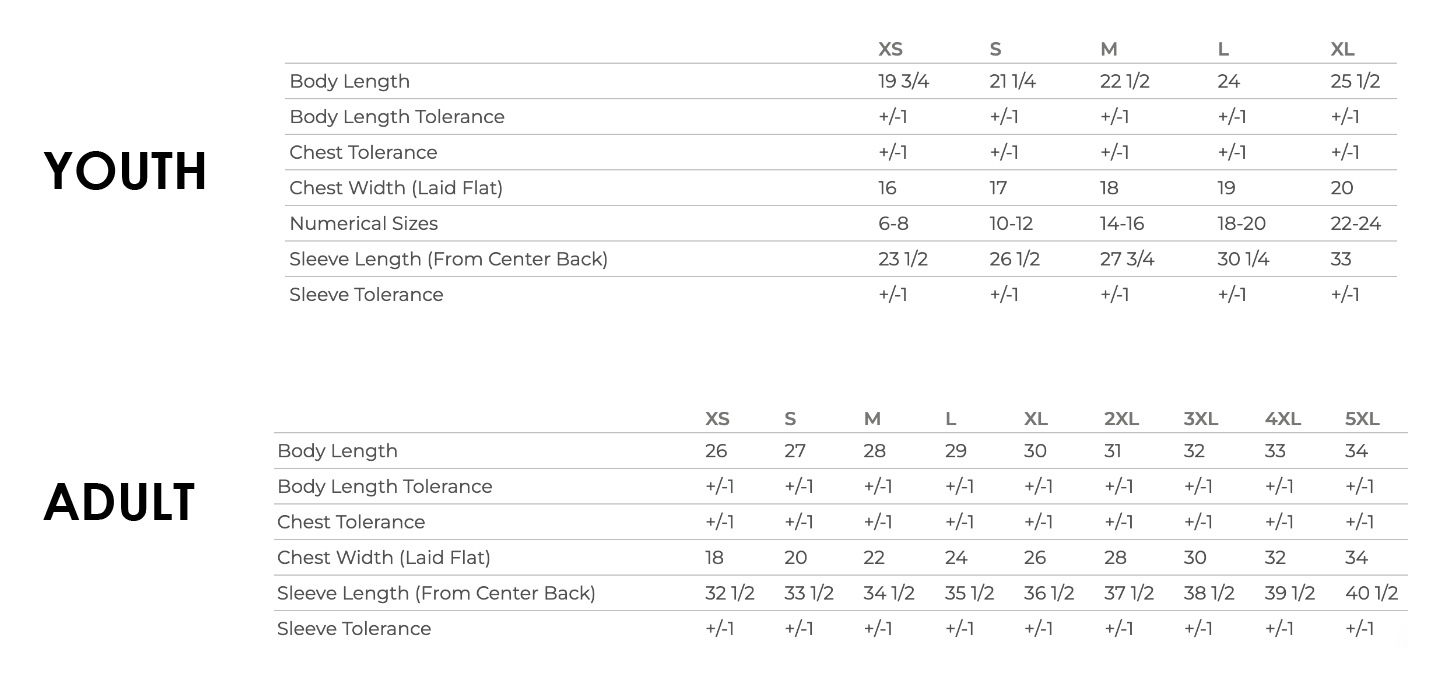Screen dimensions: 1438x676
Task: Click the Youth XL column header
Action: coord(1342,49)
